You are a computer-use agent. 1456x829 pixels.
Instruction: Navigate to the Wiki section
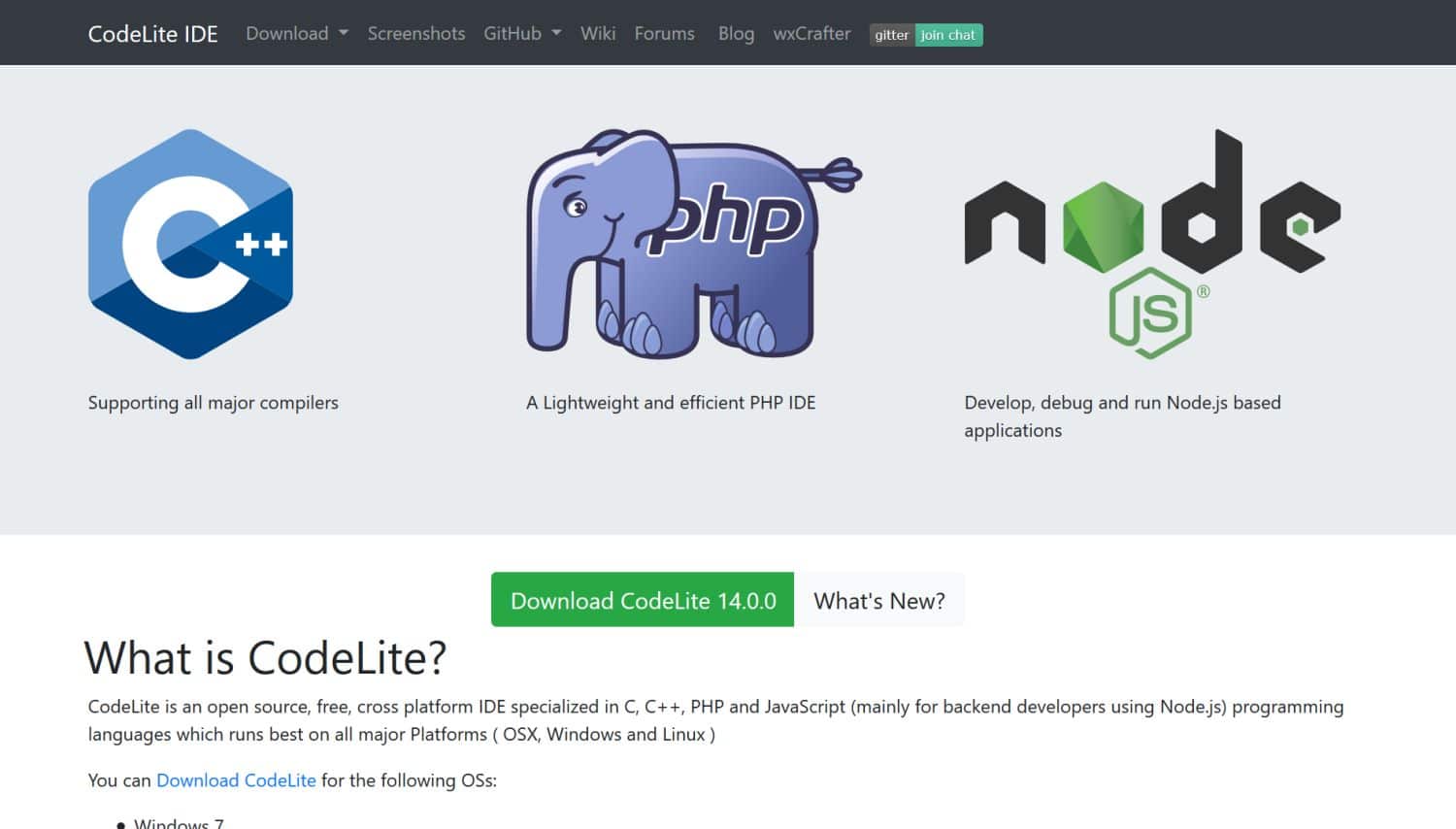point(597,33)
